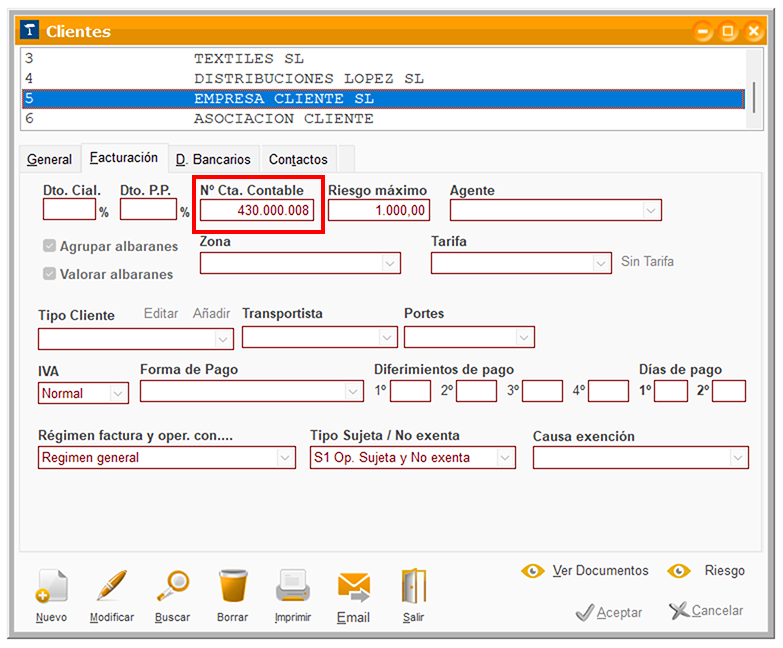
Task: Expand the Zona dropdown
Action: click(x=390, y=263)
